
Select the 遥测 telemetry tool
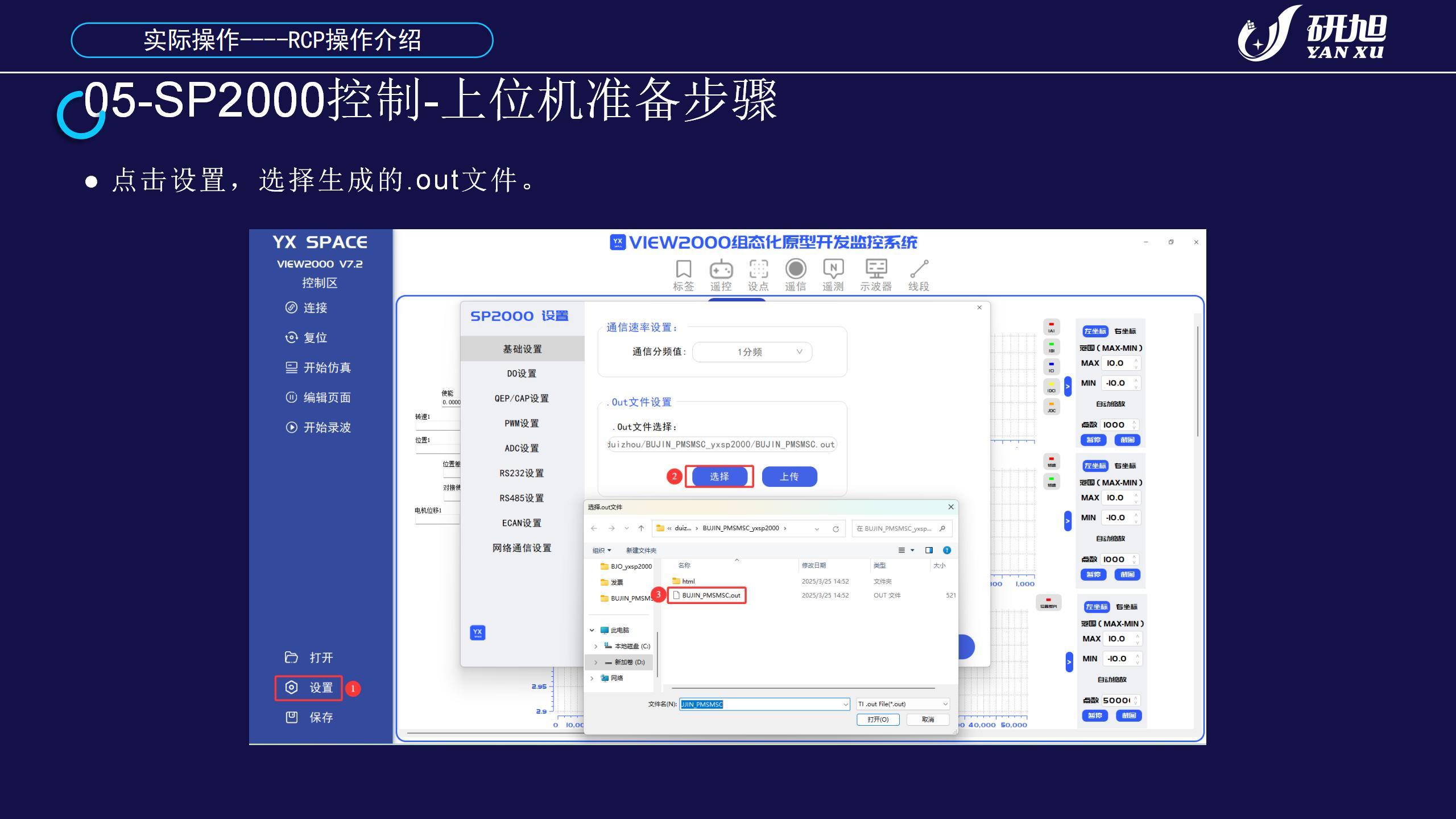[x=833, y=276]
